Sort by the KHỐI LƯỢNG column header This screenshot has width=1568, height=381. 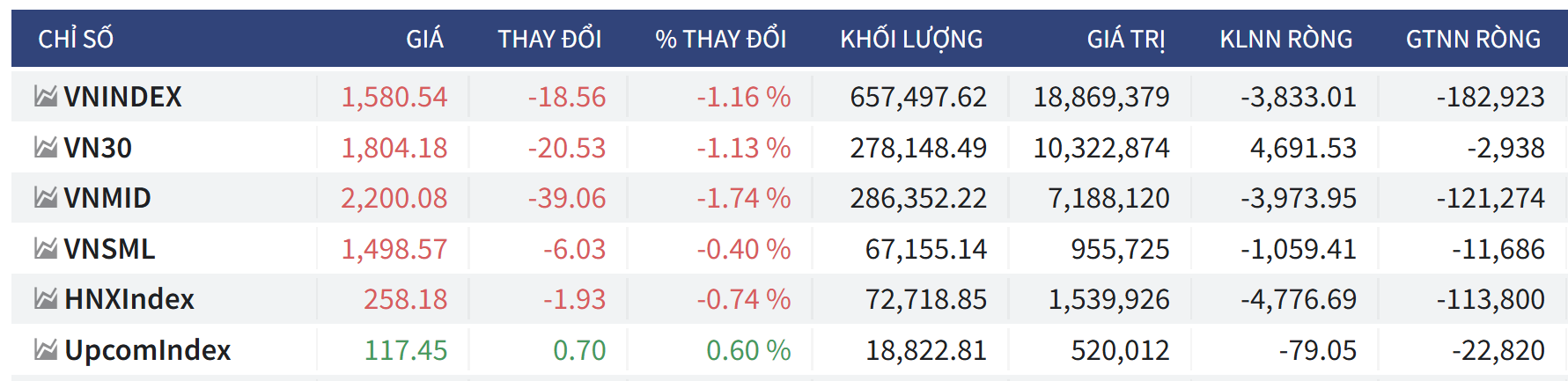911,40
